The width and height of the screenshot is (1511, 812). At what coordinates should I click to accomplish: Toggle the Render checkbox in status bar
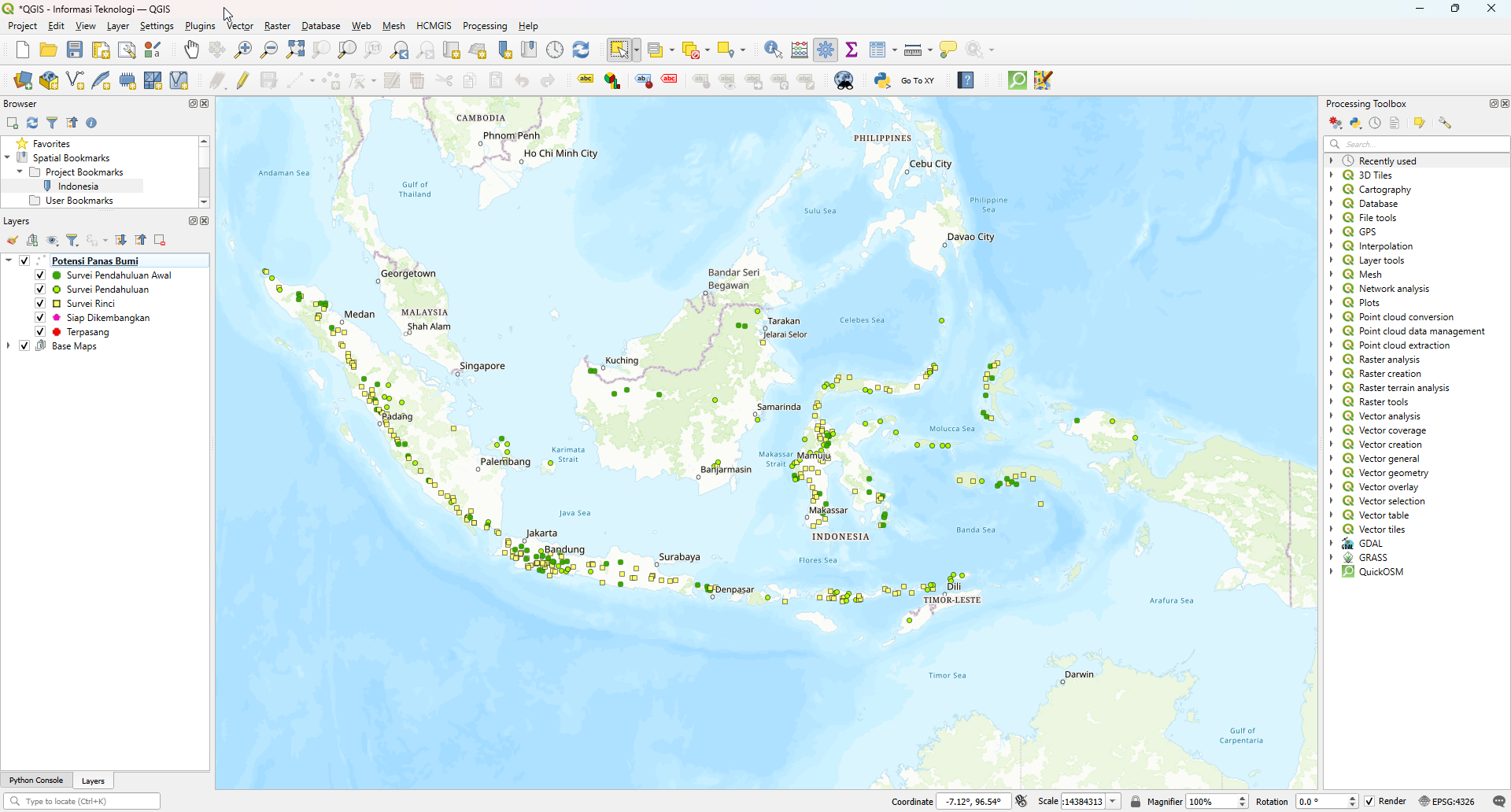click(1370, 802)
